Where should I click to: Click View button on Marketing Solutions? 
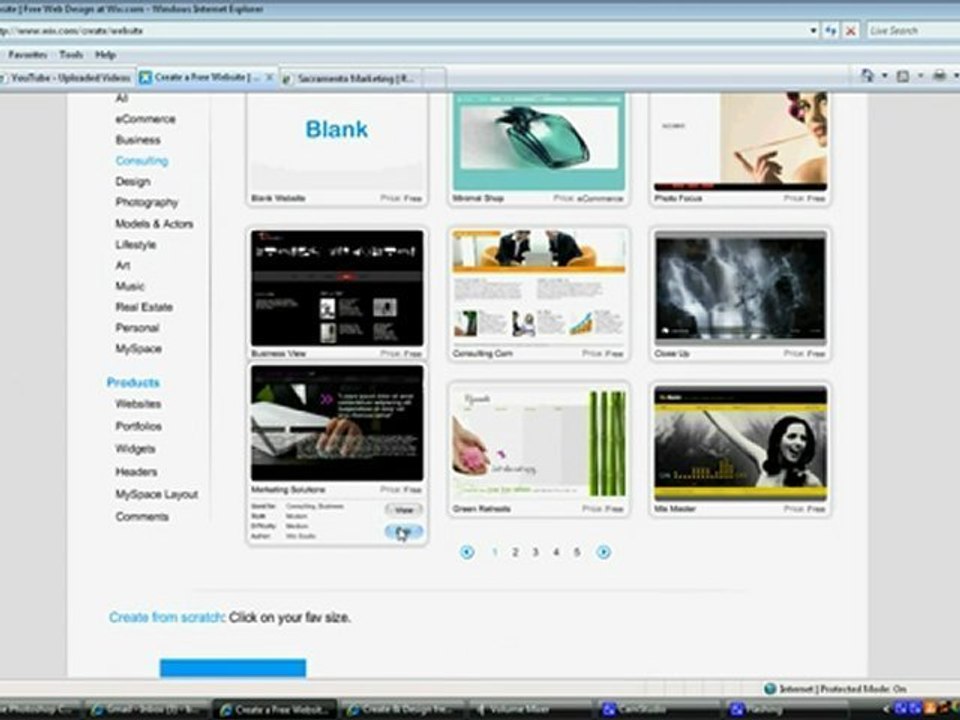pyautogui.click(x=403, y=509)
